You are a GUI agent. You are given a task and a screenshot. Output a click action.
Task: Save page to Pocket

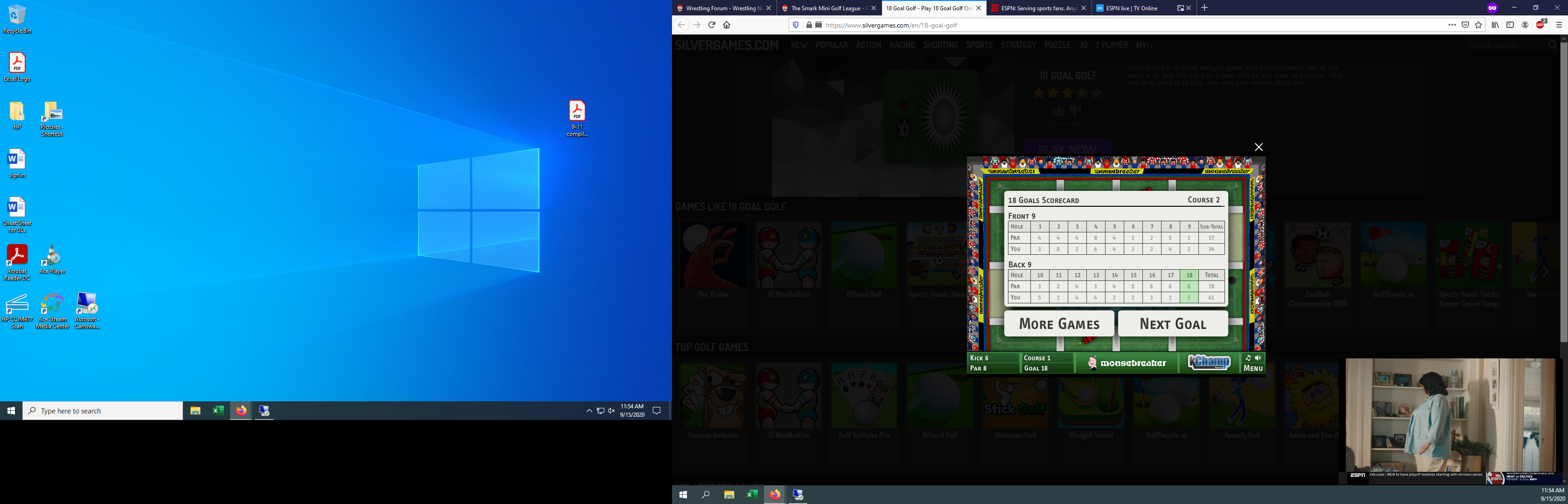(1465, 25)
